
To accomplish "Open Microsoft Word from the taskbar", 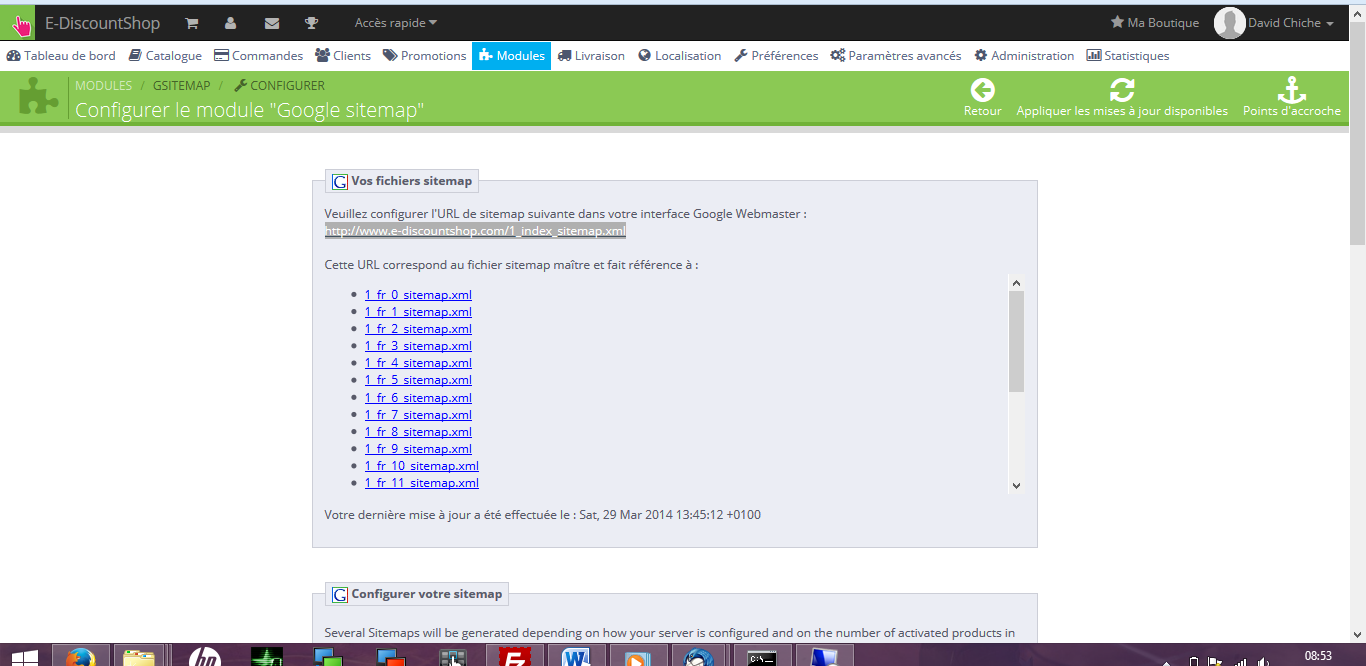I will coord(576,657).
